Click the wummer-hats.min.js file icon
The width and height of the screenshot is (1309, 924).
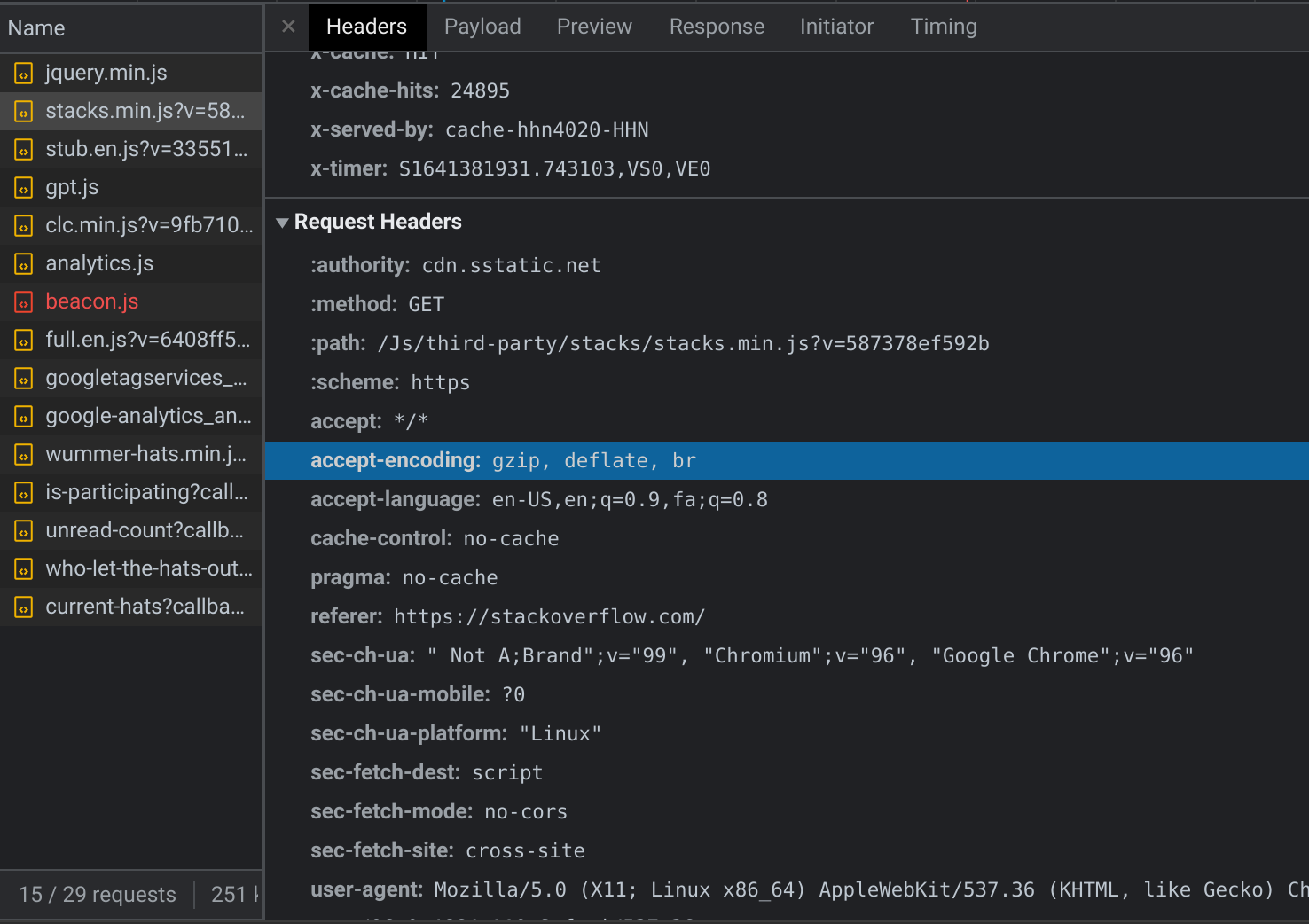tap(24, 455)
